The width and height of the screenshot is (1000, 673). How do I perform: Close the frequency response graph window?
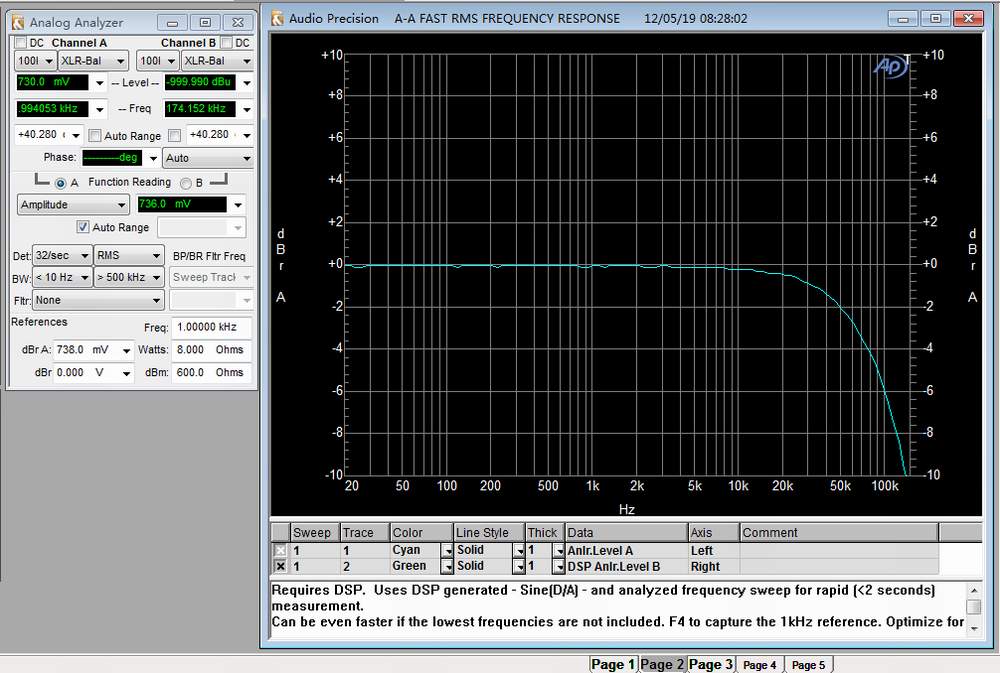968,18
